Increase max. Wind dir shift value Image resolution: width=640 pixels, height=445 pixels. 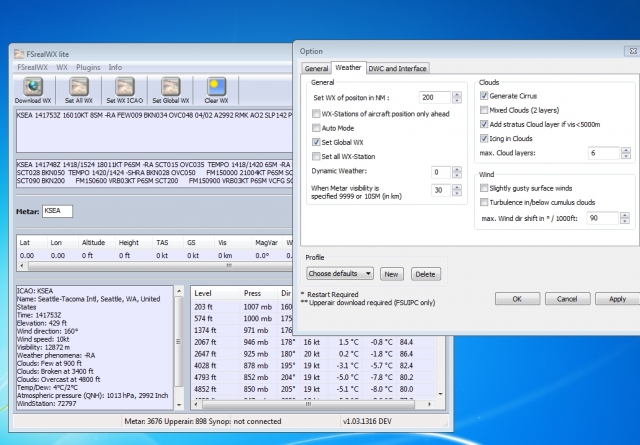coord(625,215)
